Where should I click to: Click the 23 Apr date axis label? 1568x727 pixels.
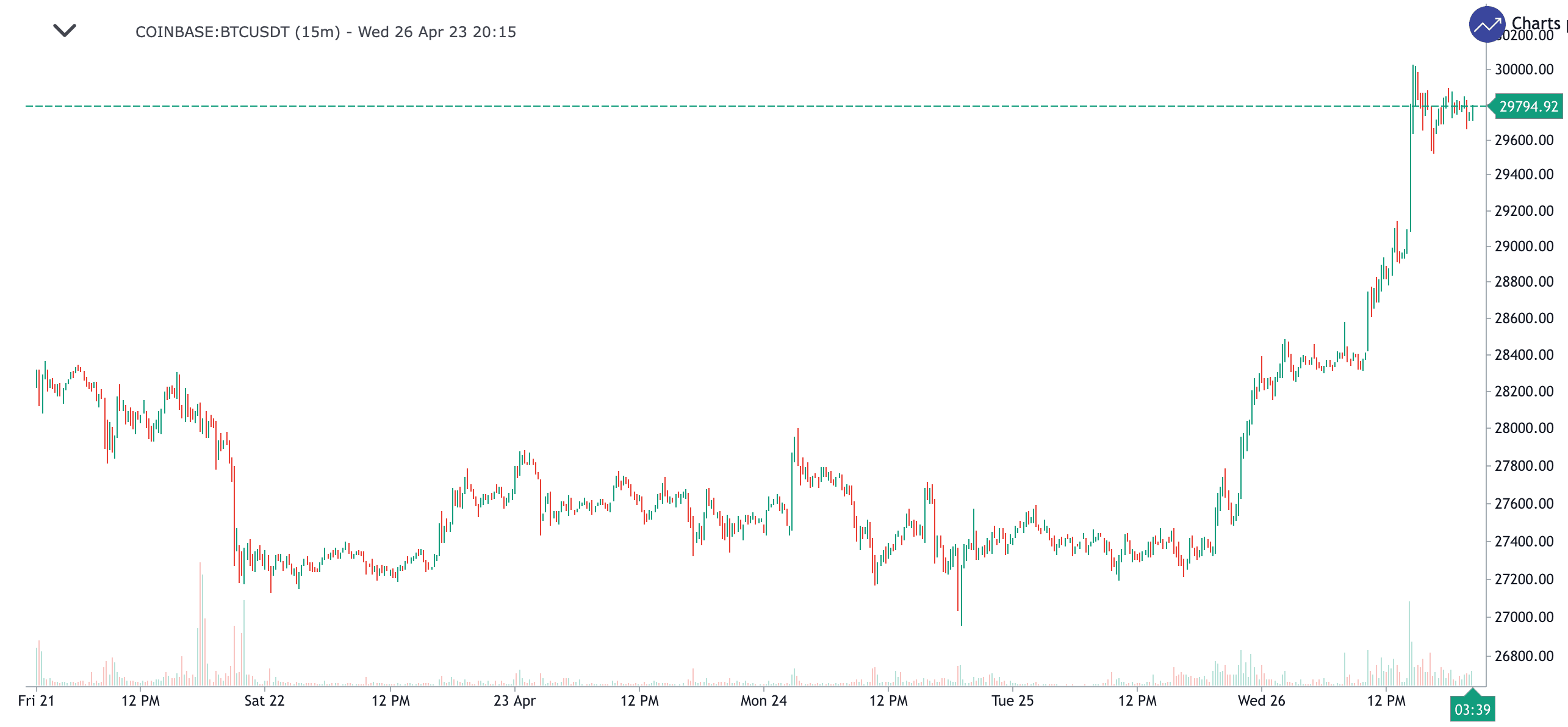514,701
